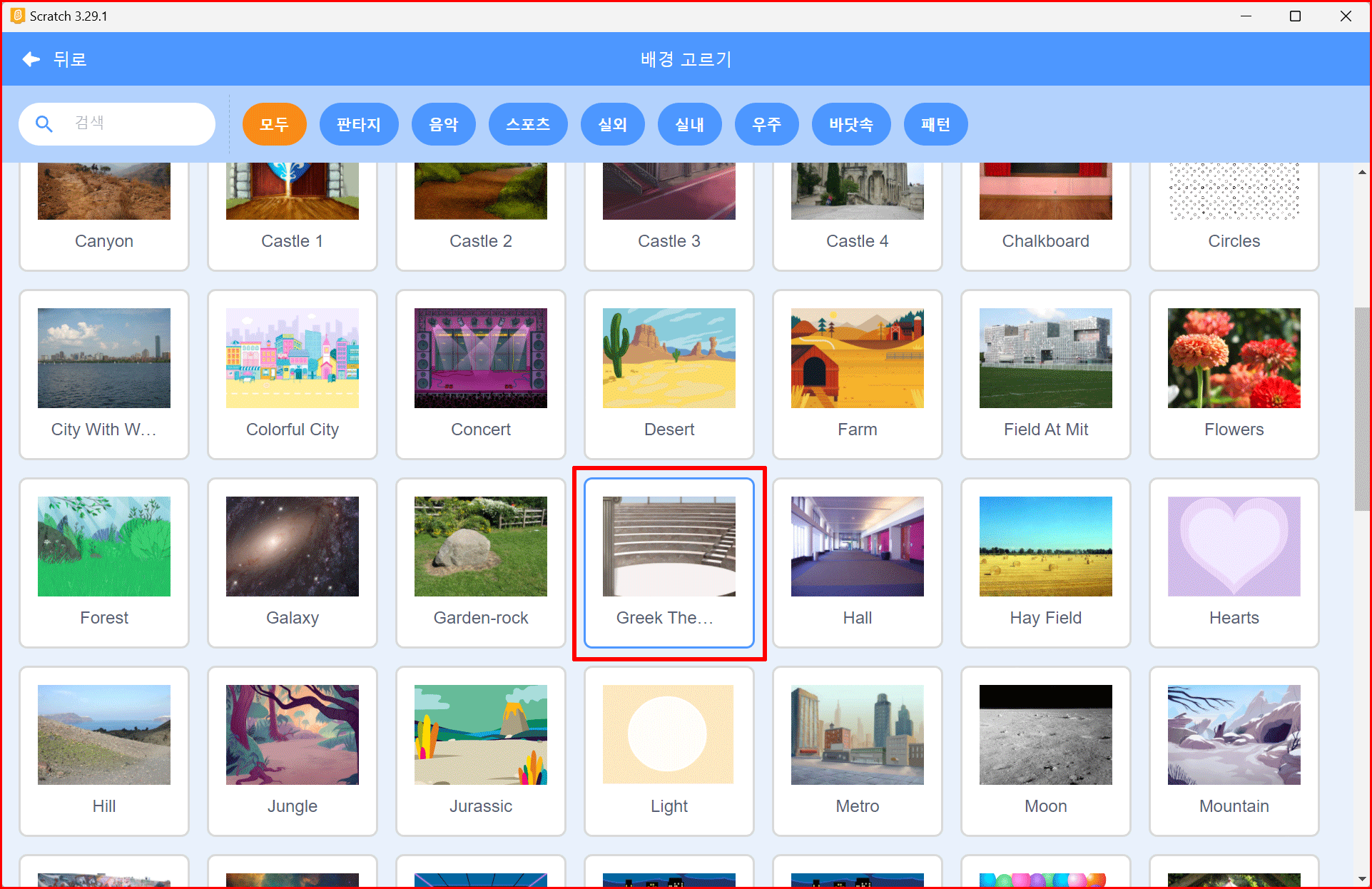
Task: Click the search magnifier icon
Action: 44,124
